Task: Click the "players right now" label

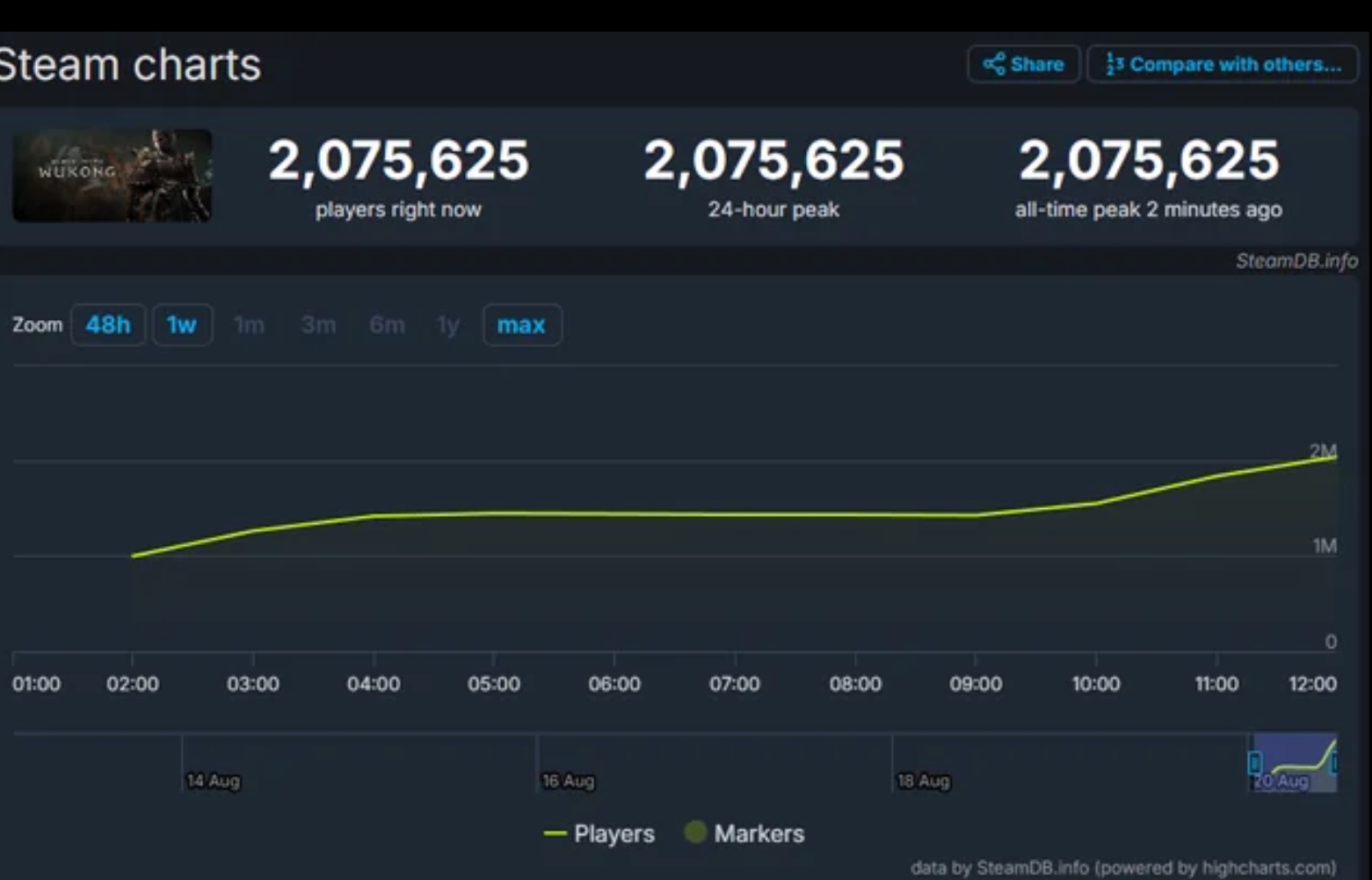Action: pyautogui.click(x=399, y=209)
